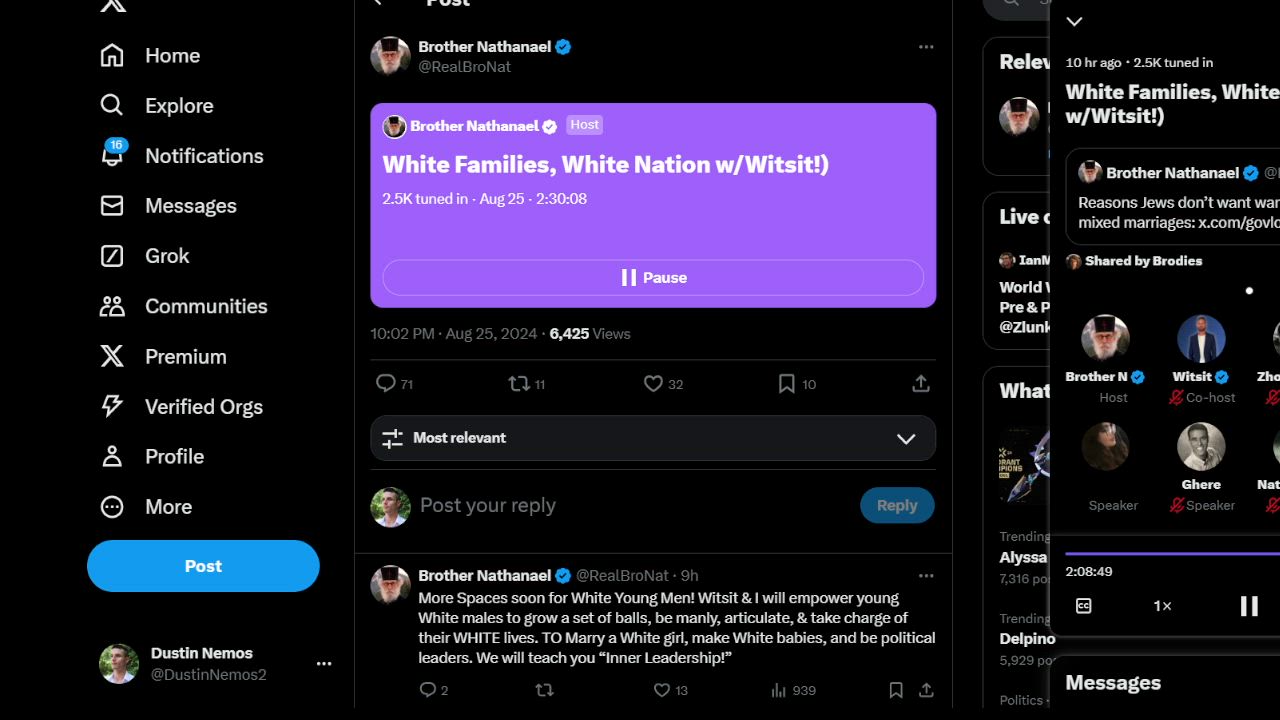The image size is (1280, 720).
Task: Click the share icon on main post
Action: 921,383
